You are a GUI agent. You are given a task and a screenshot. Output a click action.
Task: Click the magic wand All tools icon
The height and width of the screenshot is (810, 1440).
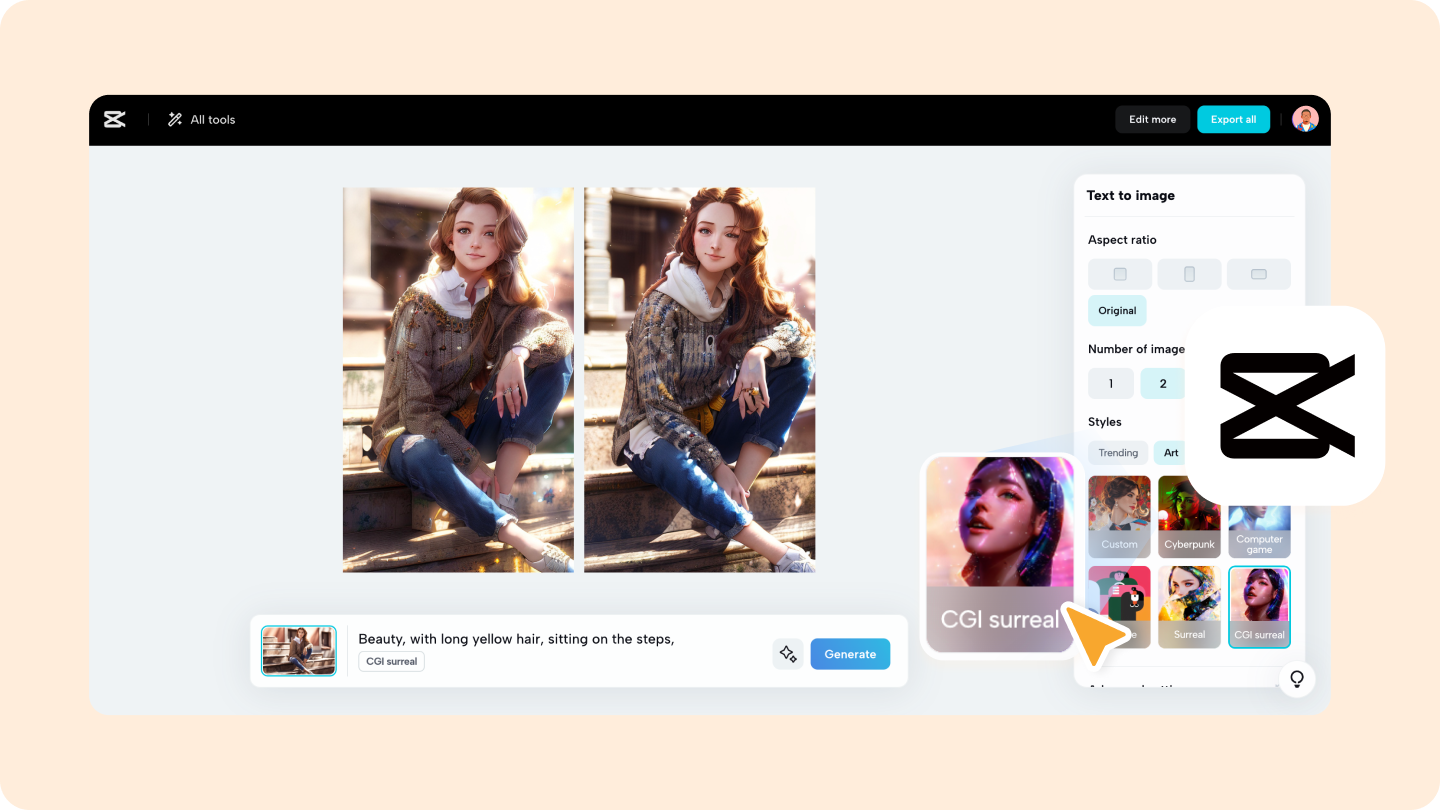point(175,120)
